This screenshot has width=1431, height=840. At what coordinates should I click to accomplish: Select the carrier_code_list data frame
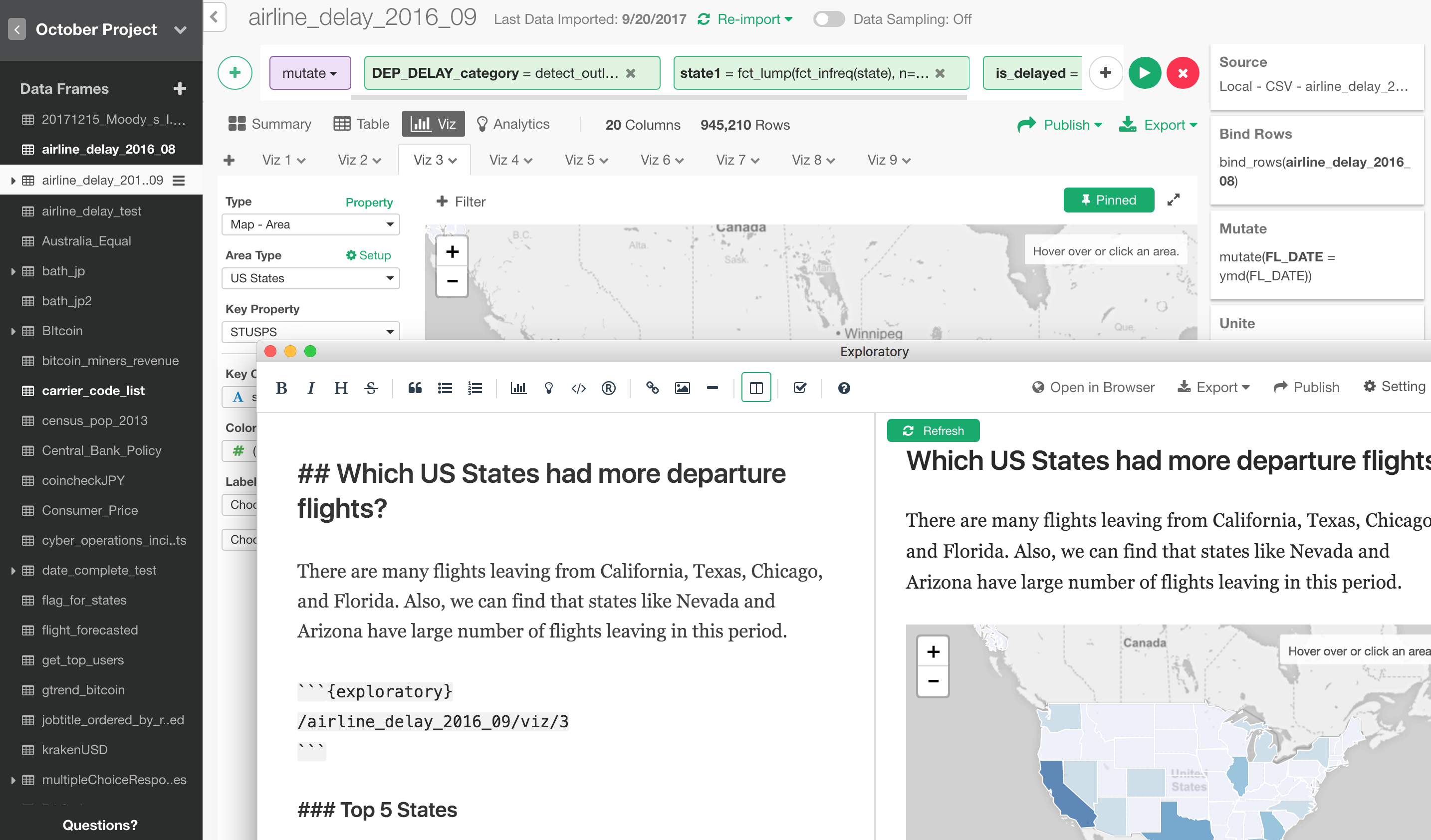(93, 391)
